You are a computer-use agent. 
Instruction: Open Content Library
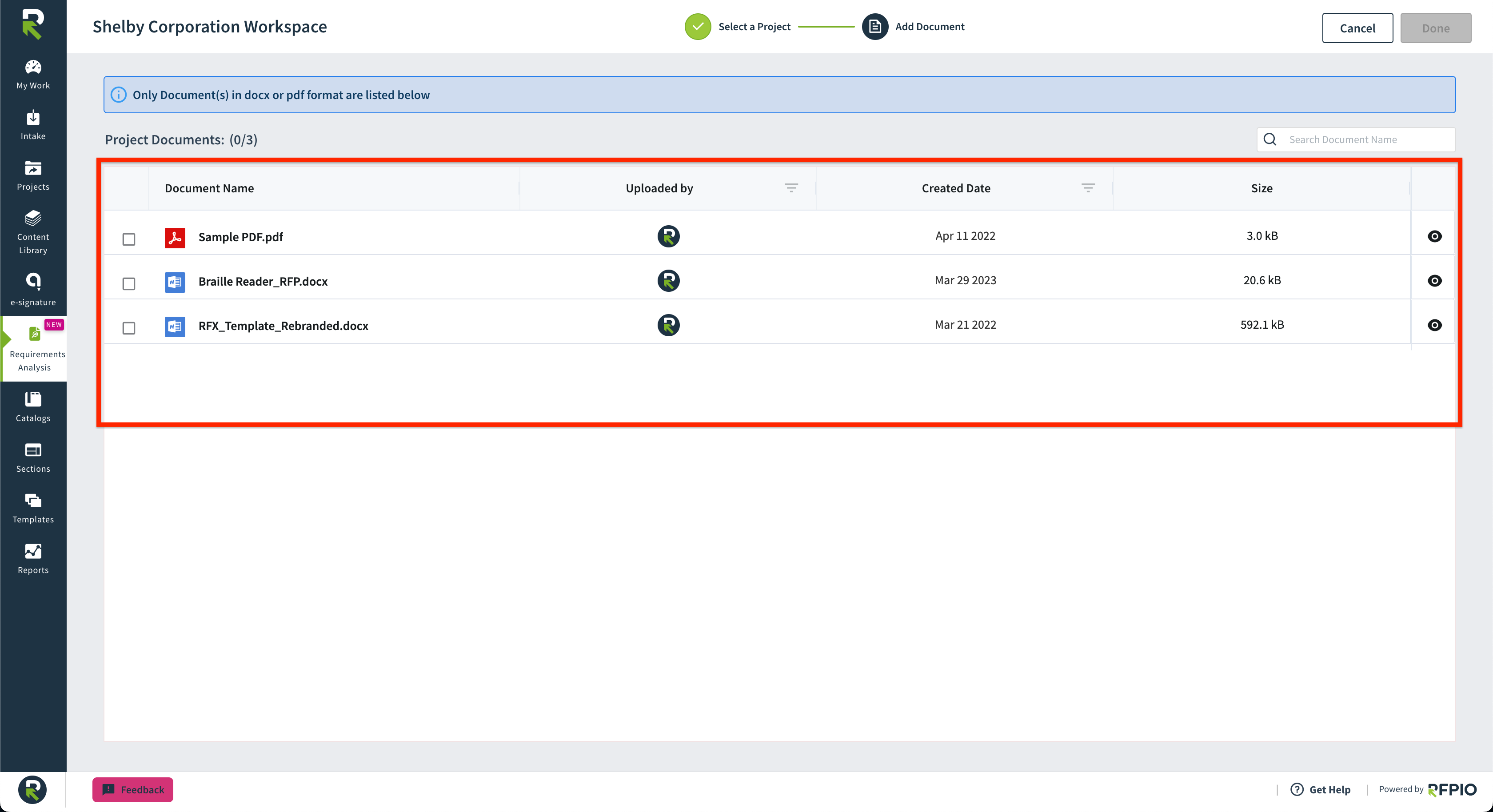coord(33,232)
